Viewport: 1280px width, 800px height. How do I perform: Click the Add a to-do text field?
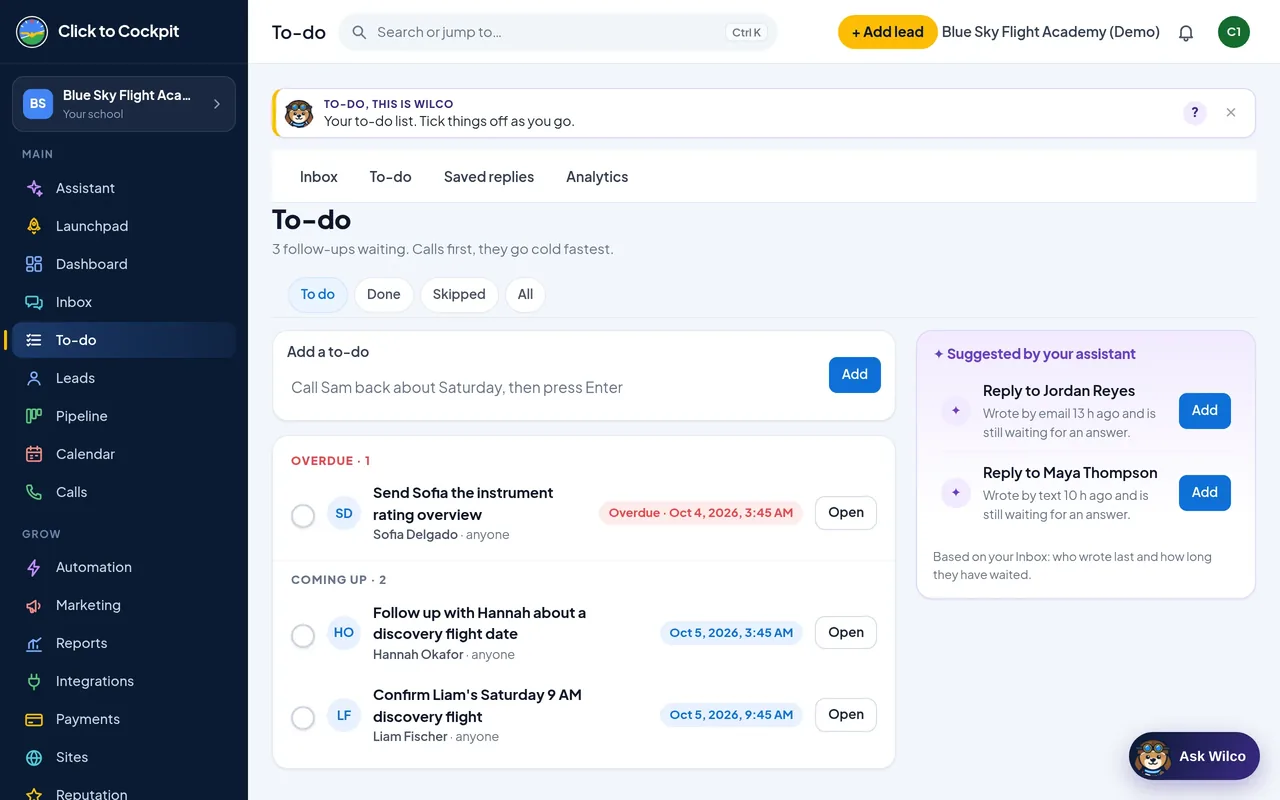[x=554, y=387]
